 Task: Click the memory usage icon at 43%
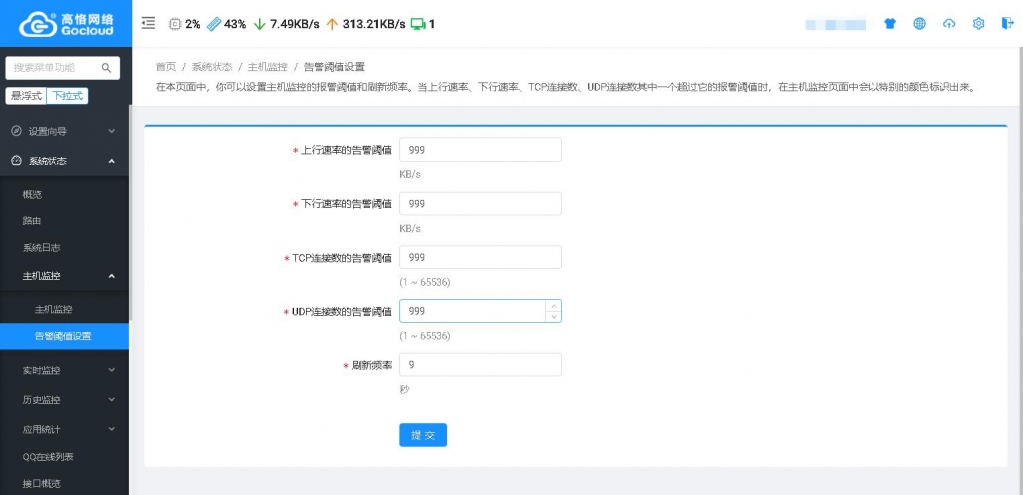point(214,24)
